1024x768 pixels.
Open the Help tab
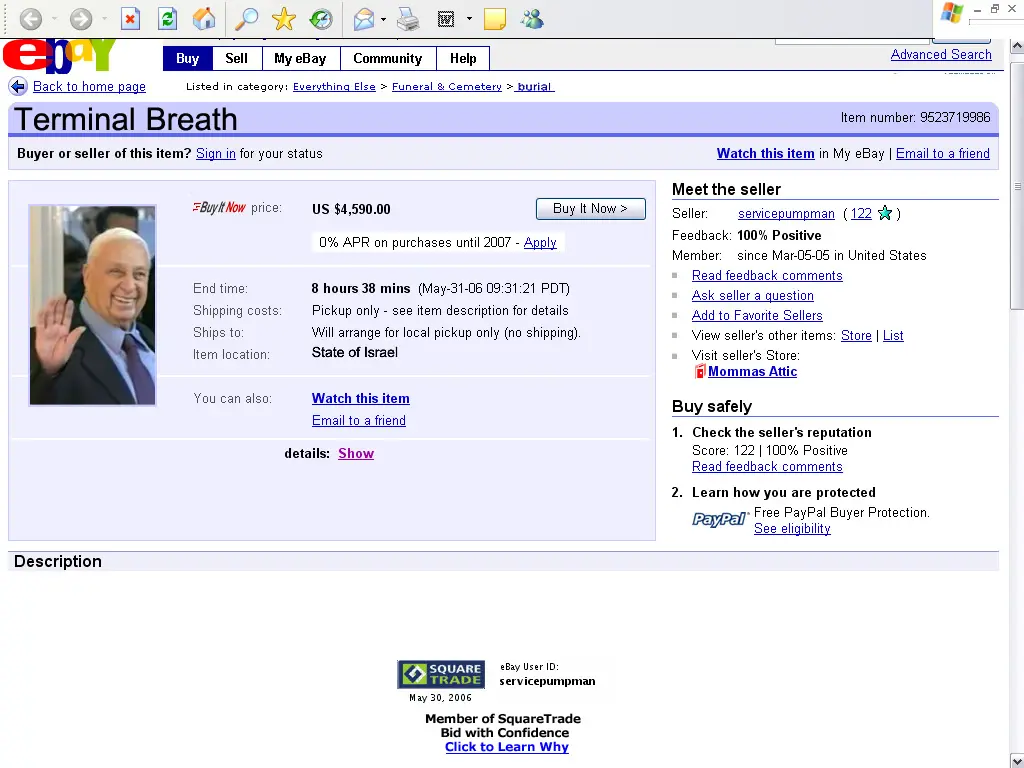tap(463, 58)
